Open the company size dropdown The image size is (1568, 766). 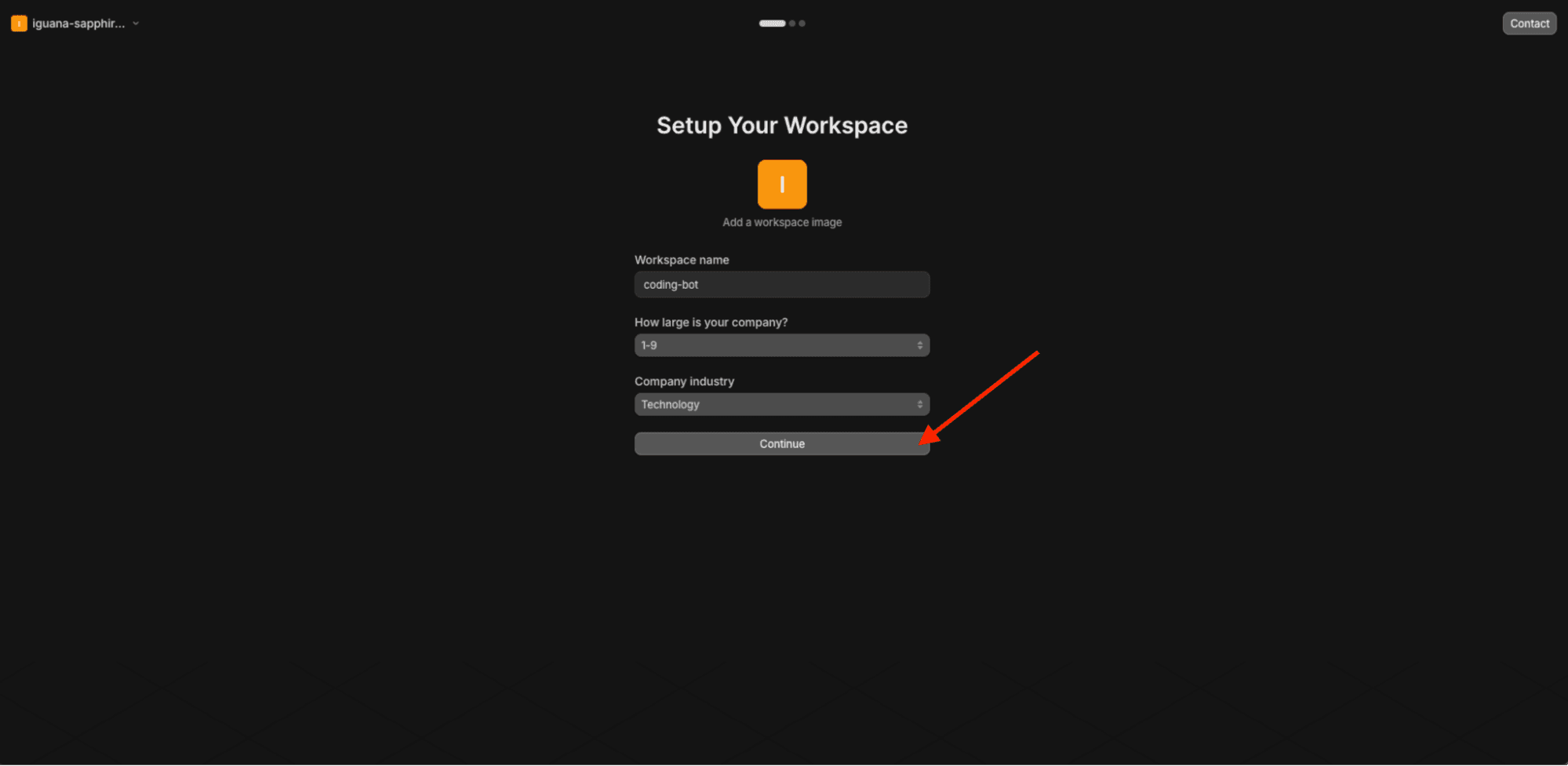click(x=781, y=345)
